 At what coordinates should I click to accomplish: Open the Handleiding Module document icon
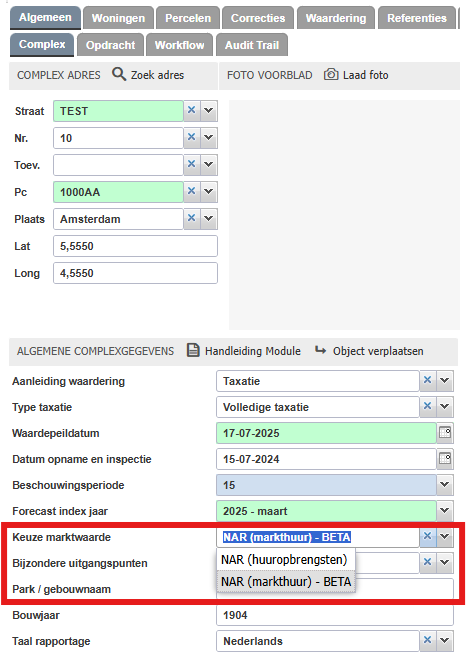[193, 350]
